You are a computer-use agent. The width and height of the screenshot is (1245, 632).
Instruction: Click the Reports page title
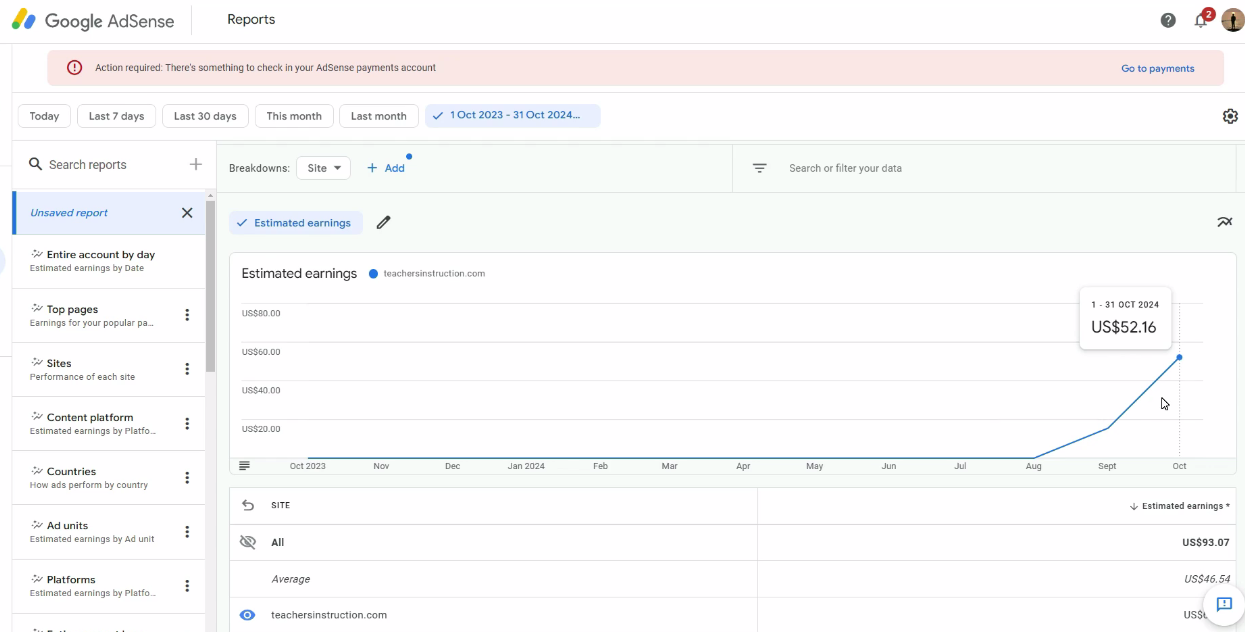[251, 20]
